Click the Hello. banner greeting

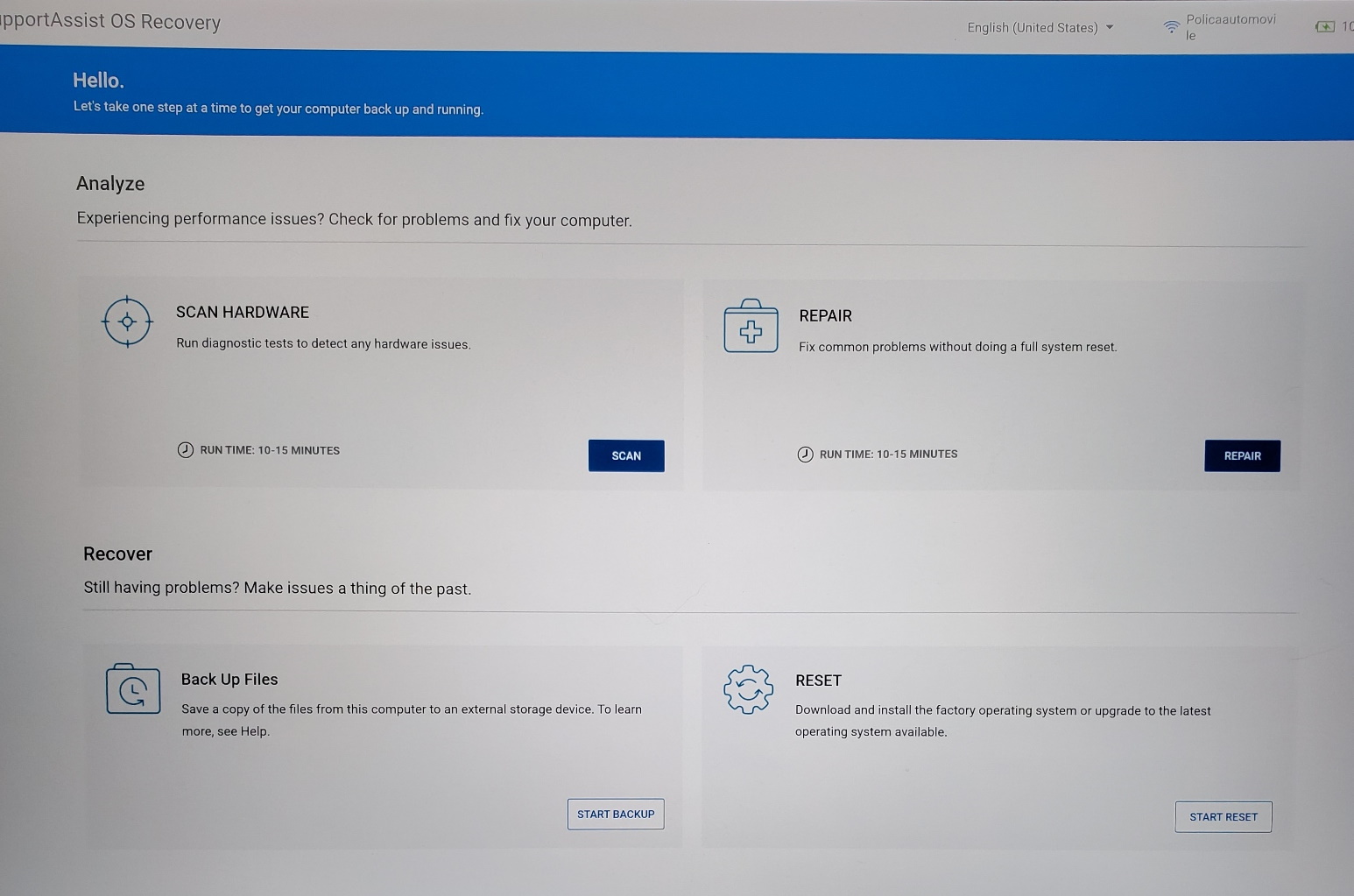pyautogui.click(x=98, y=81)
